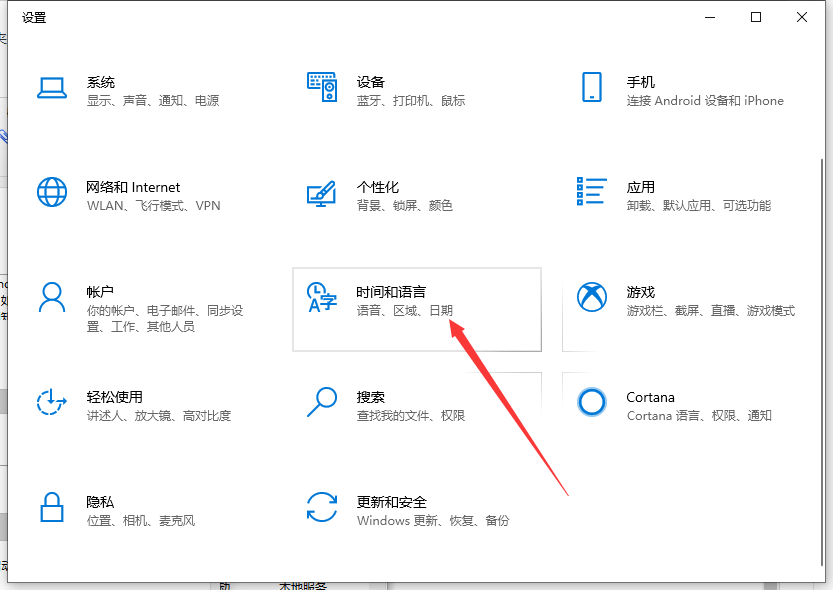Click the Accounts person icon

(52, 297)
